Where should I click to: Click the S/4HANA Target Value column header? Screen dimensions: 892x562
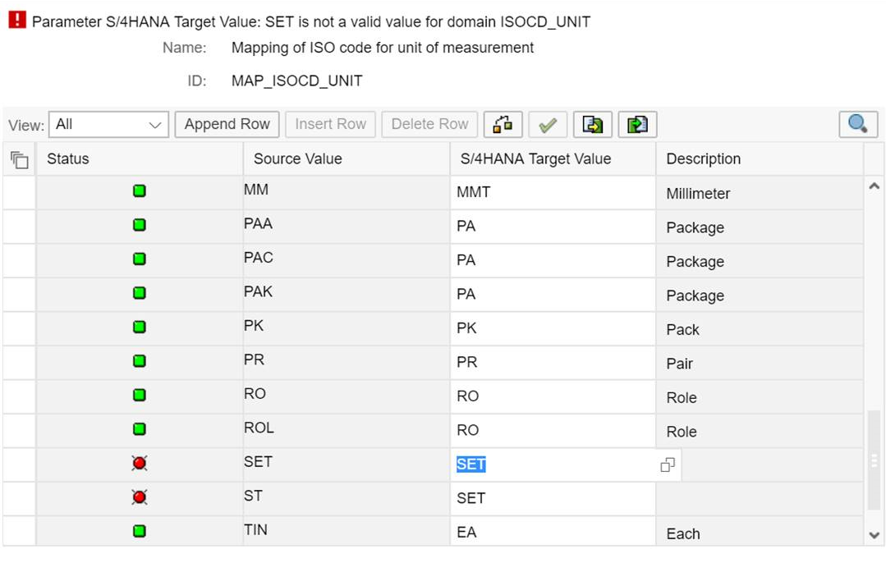(x=553, y=159)
